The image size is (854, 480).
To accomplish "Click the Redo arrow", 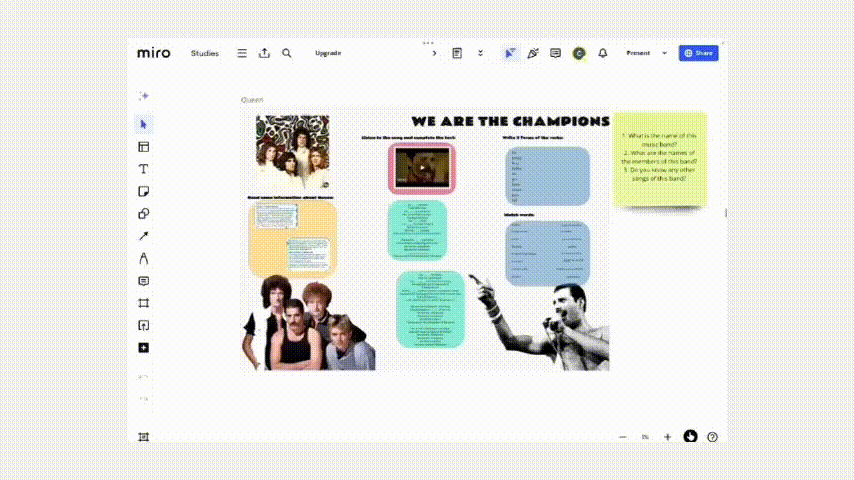I will click(x=144, y=399).
